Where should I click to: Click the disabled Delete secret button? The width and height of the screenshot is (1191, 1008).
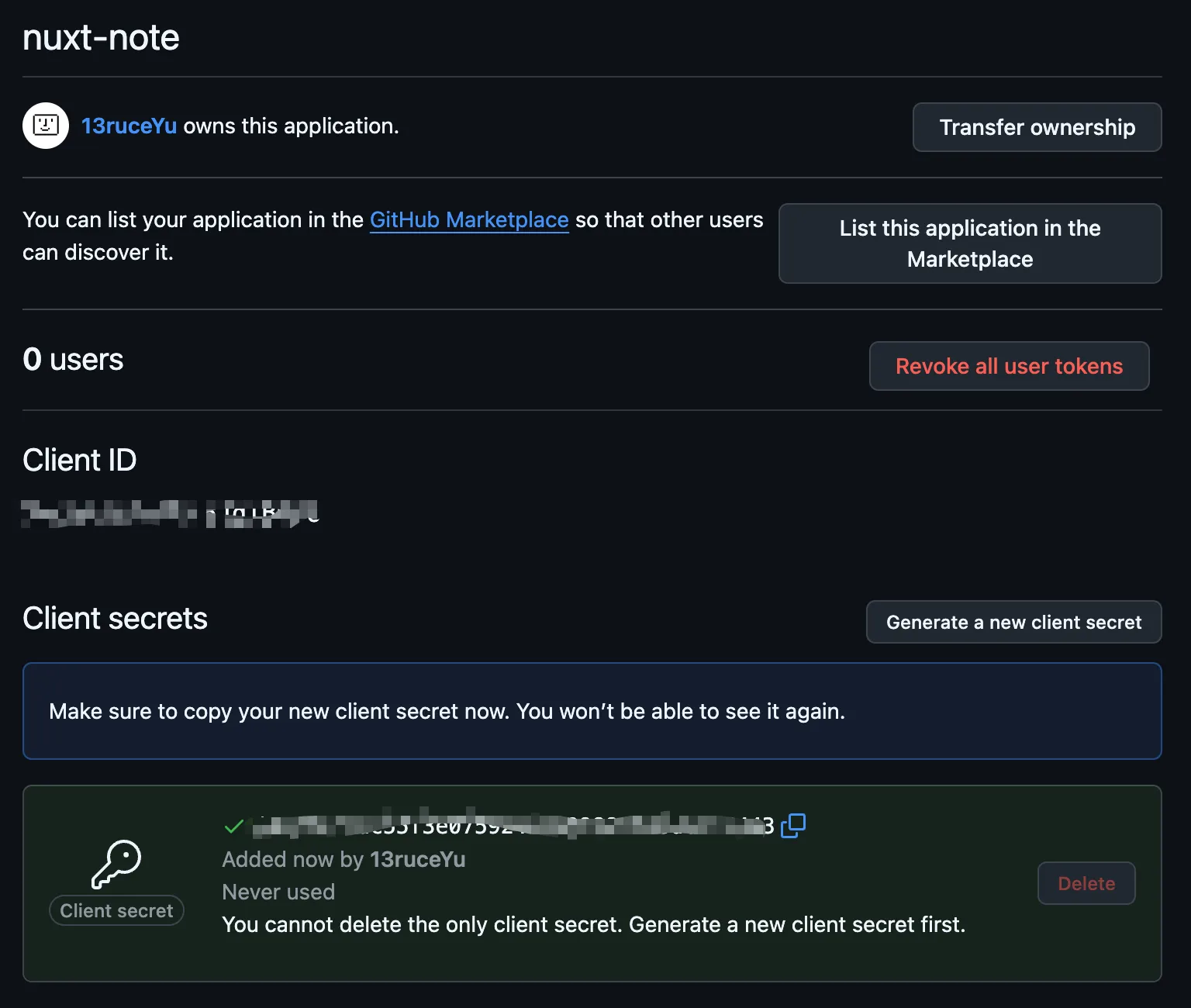click(1086, 883)
